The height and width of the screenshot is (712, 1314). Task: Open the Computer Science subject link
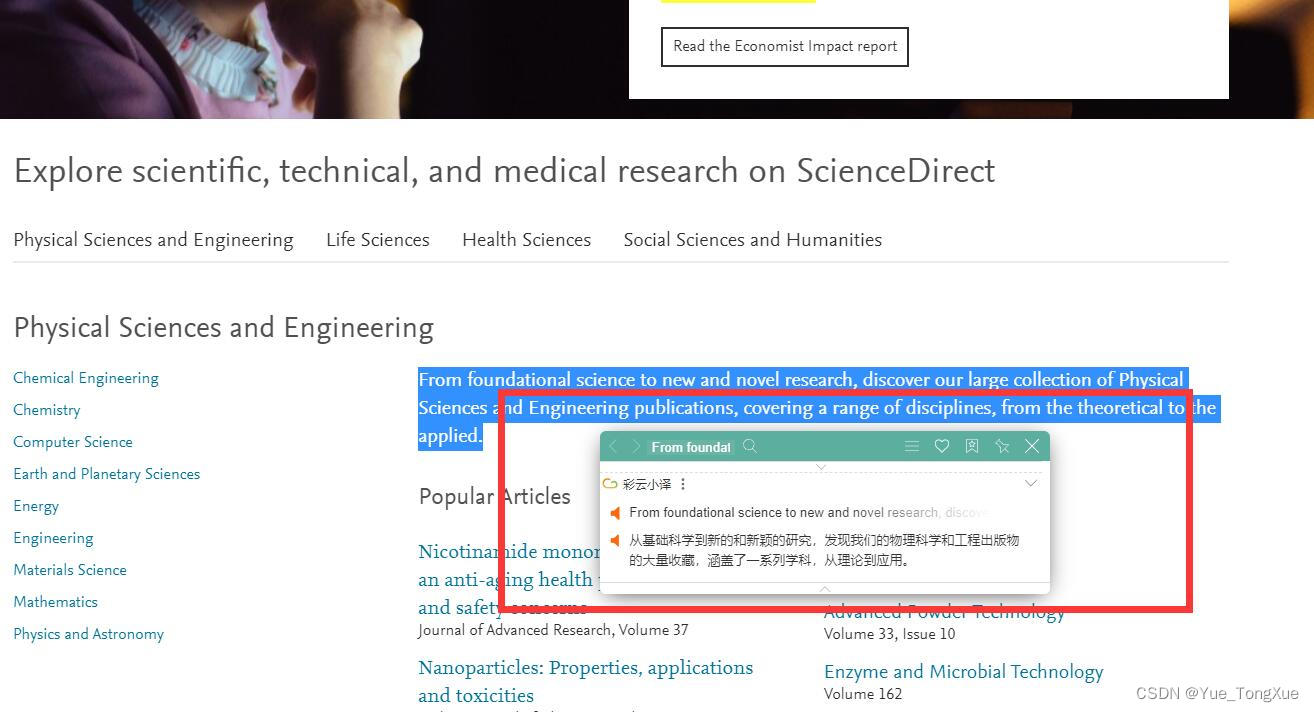(x=73, y=442)
